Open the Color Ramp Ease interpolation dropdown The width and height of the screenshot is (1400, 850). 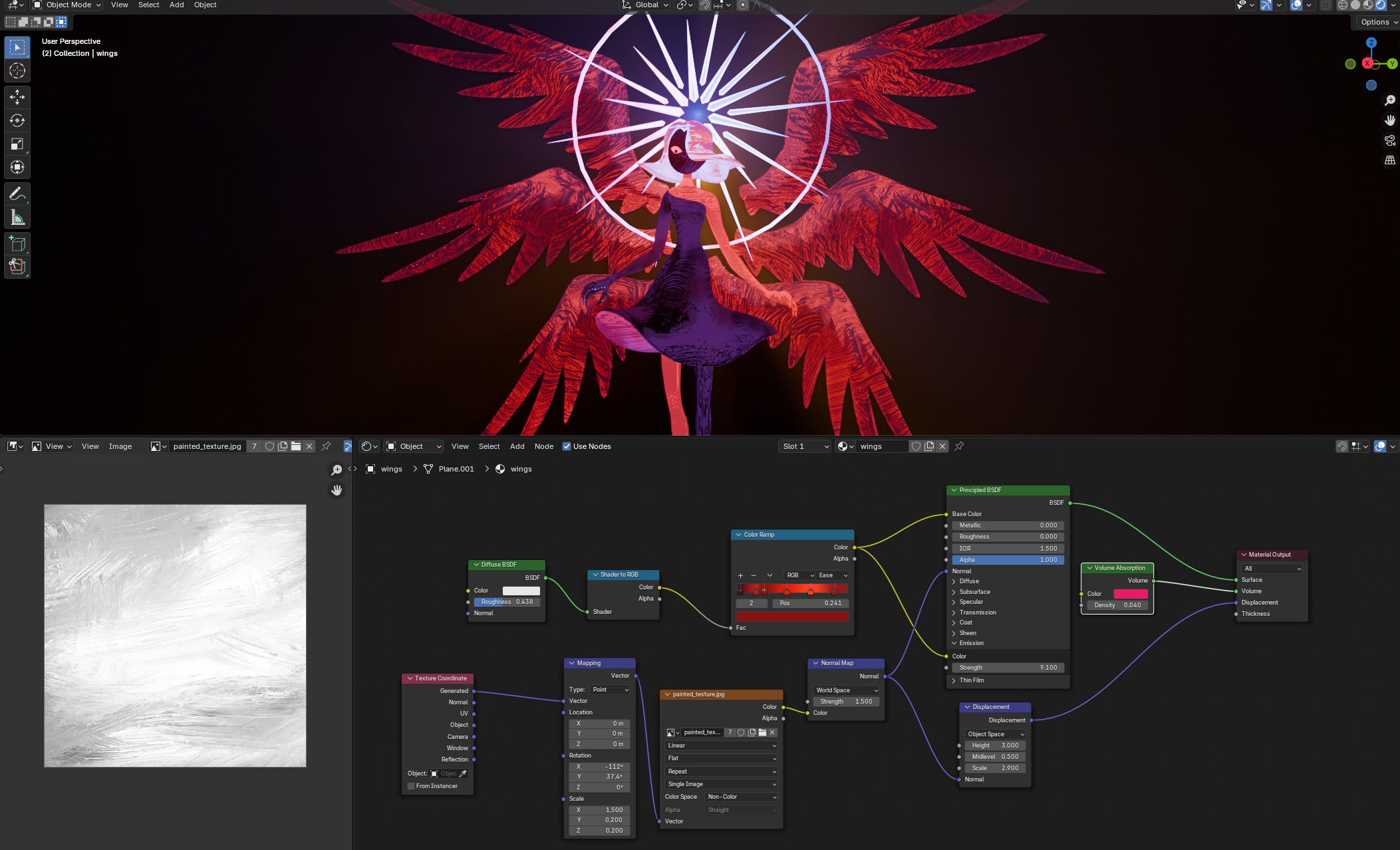click(833, 575)
